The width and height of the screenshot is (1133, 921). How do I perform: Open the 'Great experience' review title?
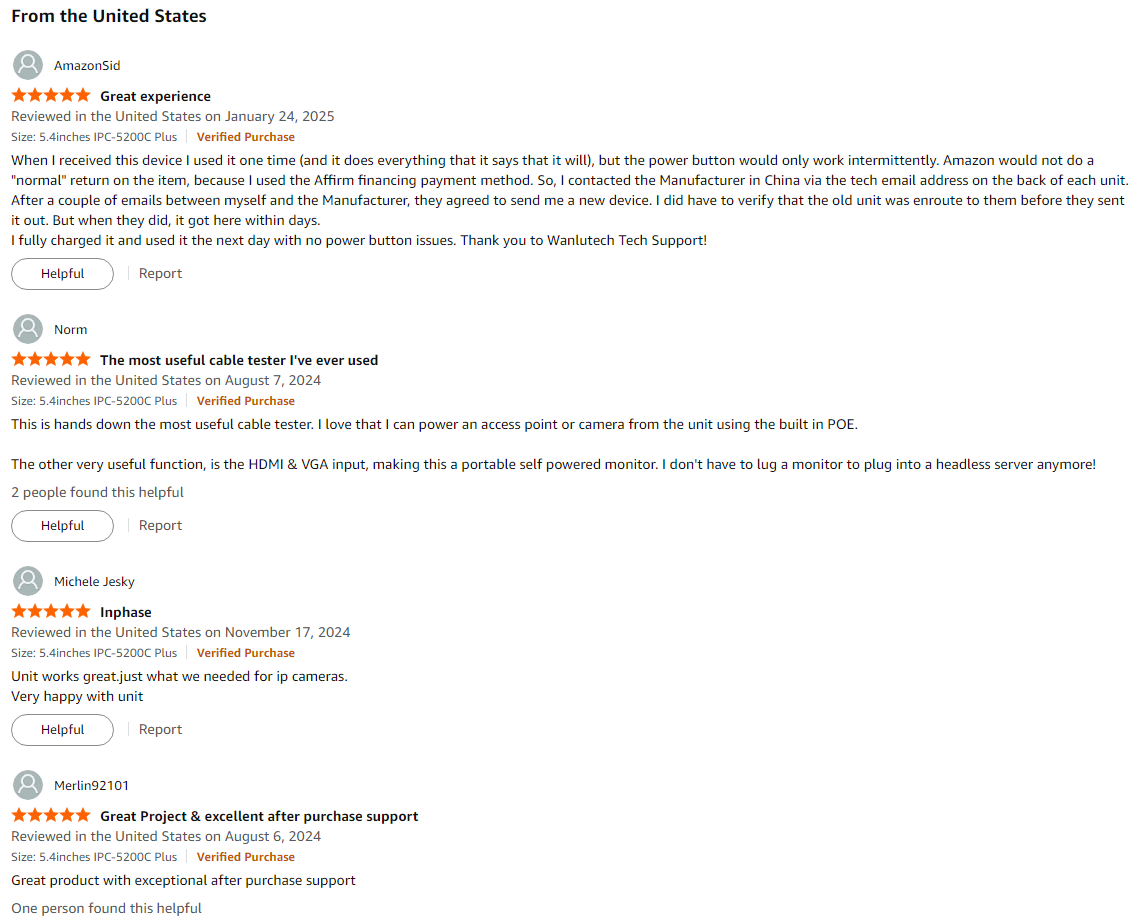tap(155, 96)
